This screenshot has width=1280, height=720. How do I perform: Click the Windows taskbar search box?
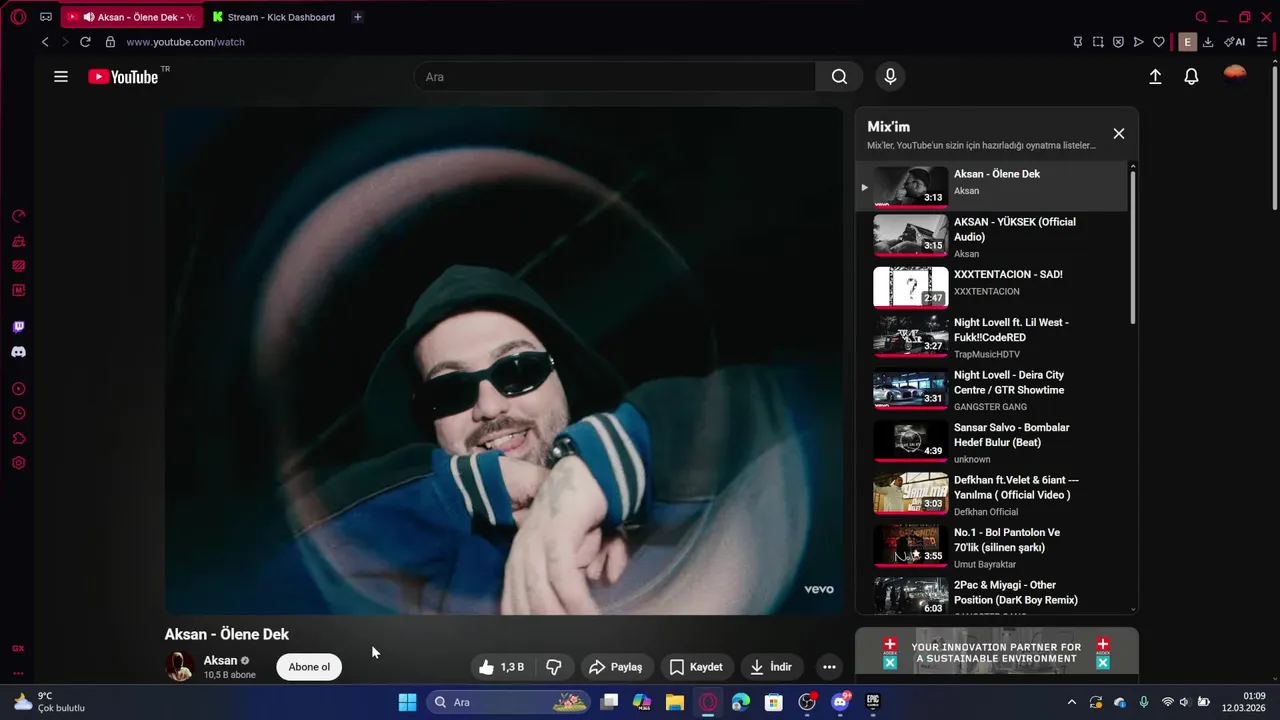[510, 702]
